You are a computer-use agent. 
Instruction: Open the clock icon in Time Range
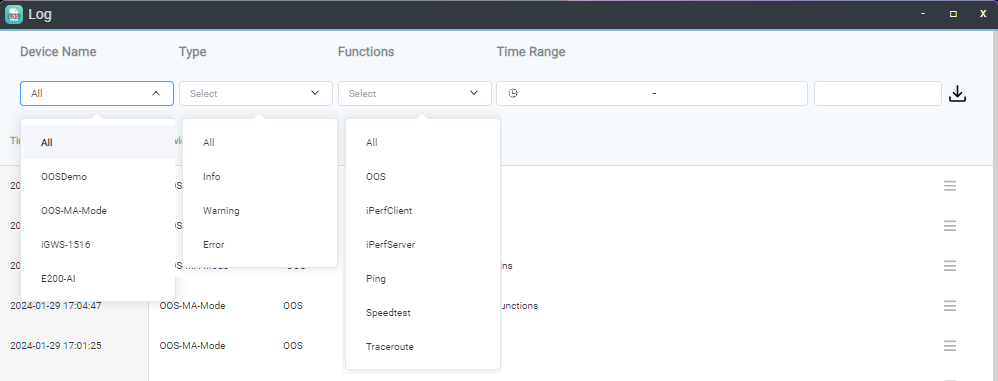tap(513, 94)
